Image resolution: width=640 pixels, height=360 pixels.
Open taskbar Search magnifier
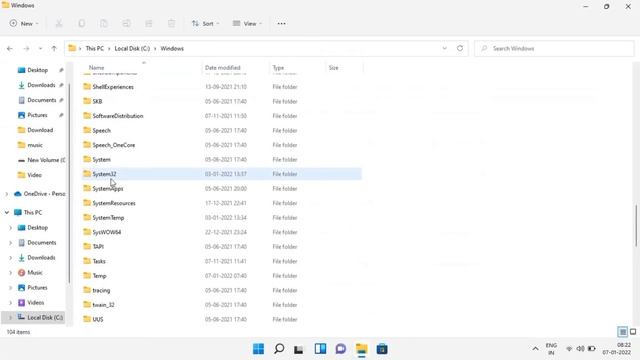(x=279, y=349)
